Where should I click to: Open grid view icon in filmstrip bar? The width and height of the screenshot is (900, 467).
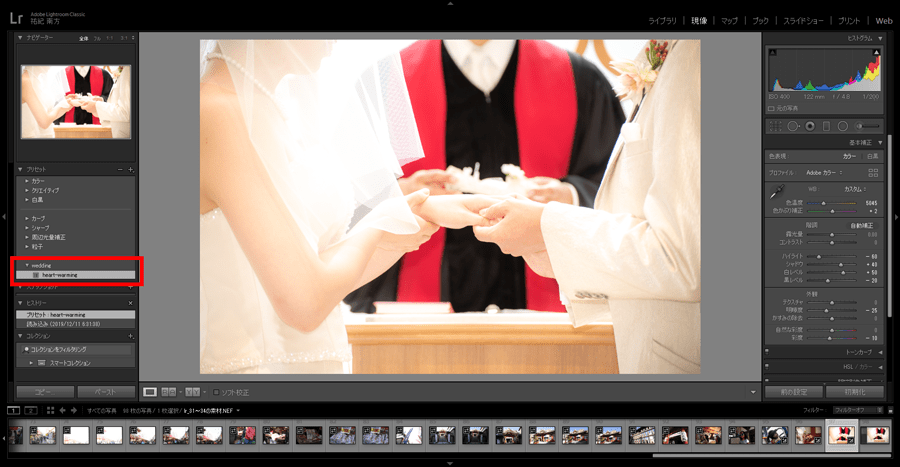(x=51, y=410)
